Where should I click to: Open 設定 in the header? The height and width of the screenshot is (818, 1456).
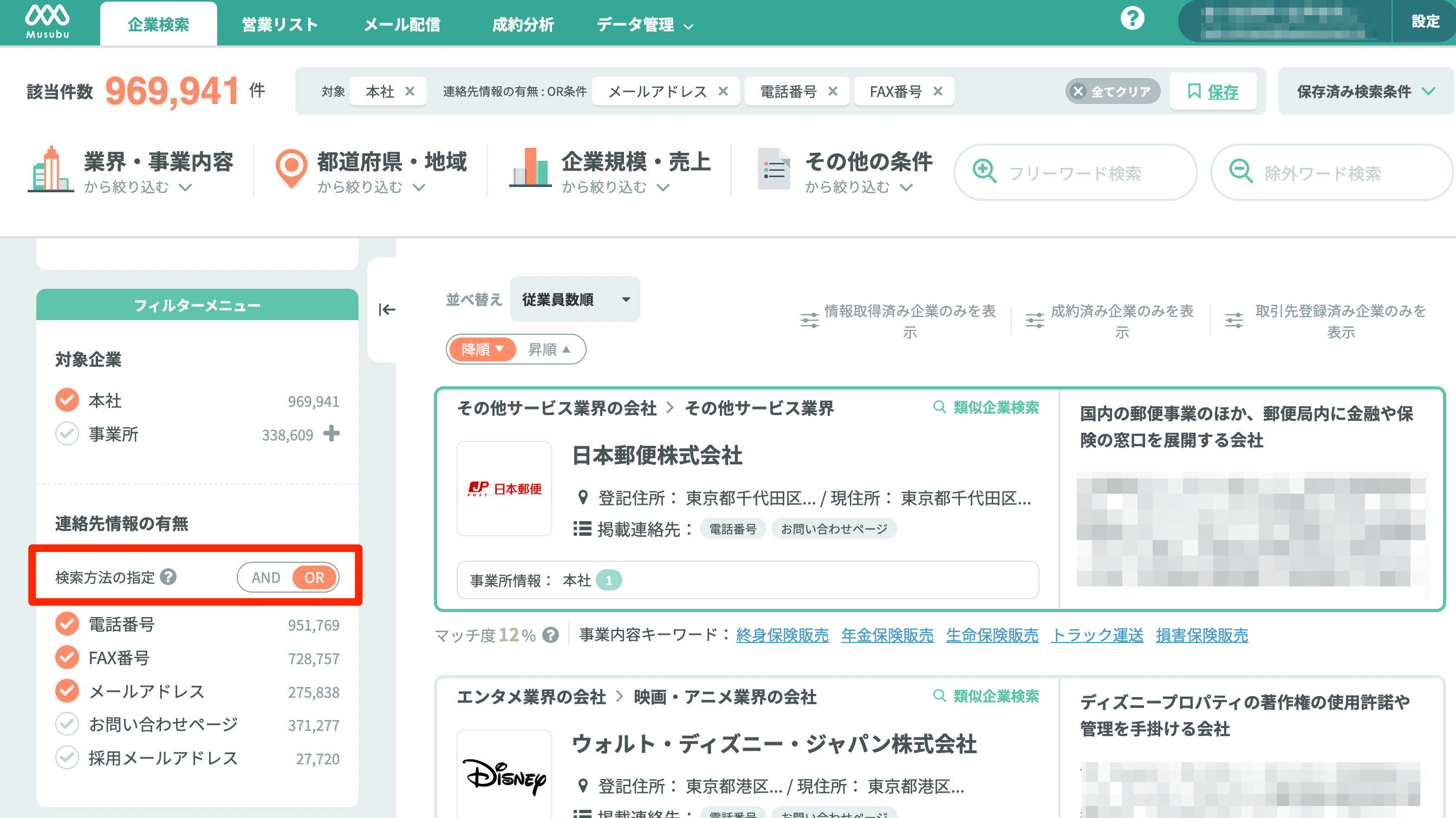[x=1425, y=22]
